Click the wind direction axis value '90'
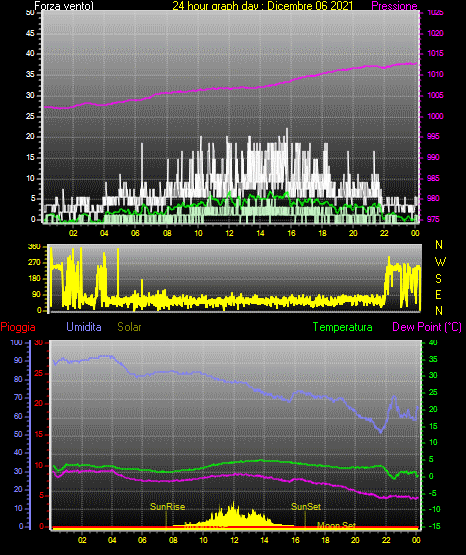466x555 pixels. (36, 294)
